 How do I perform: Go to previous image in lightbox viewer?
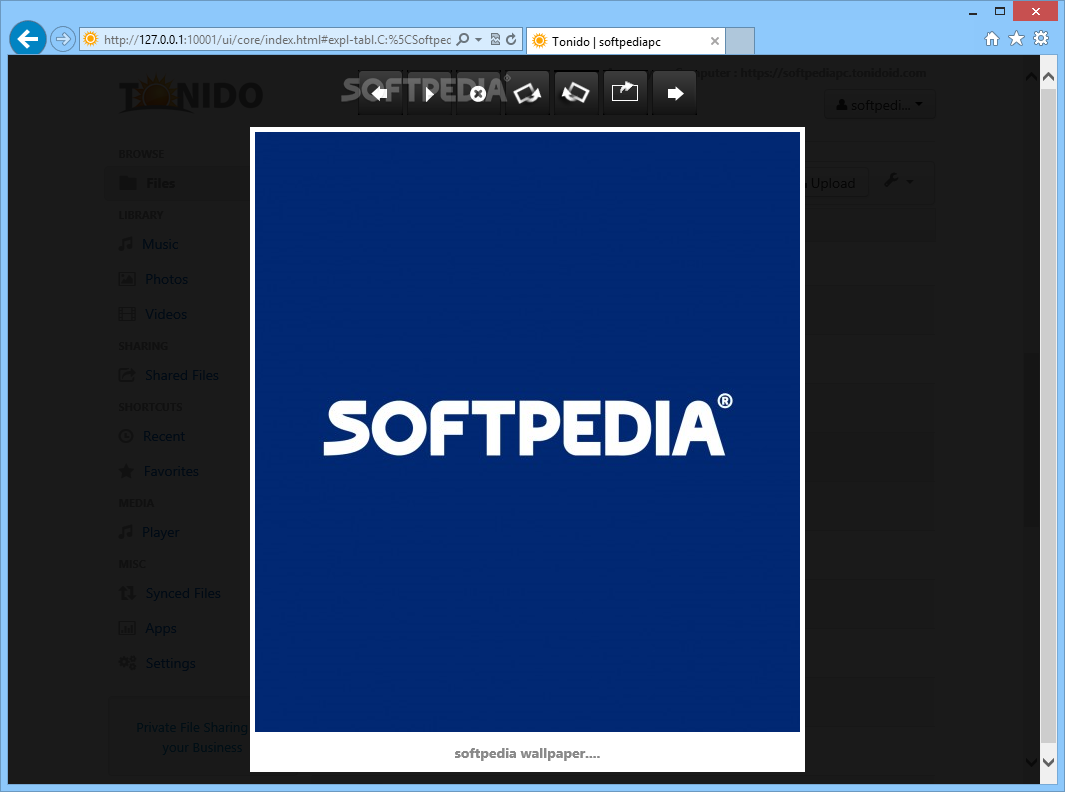(x=380, y=93)
